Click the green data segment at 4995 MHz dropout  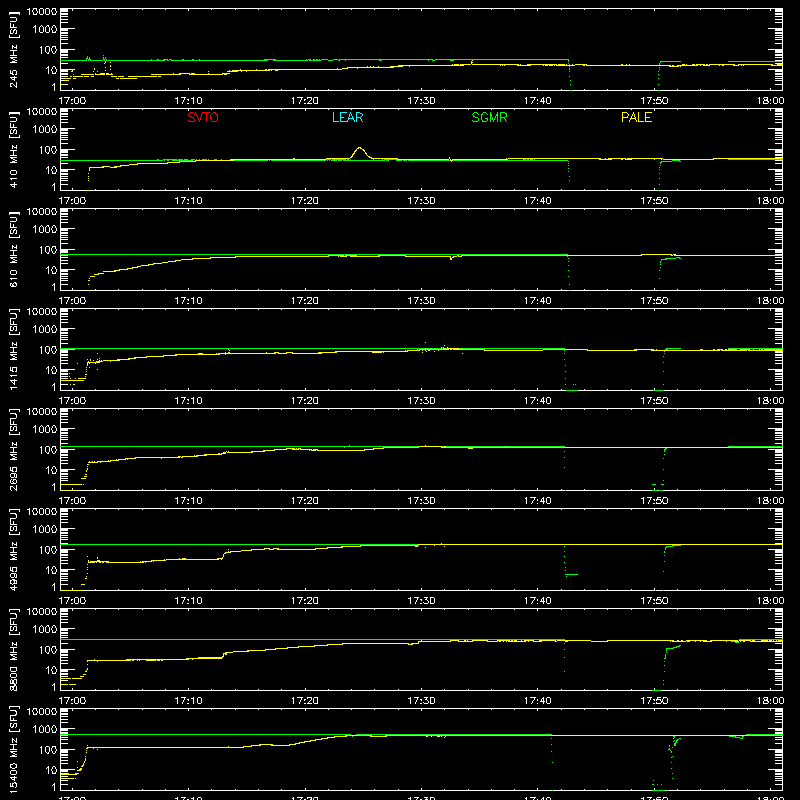pyautogui.click(x=571, y=575)
